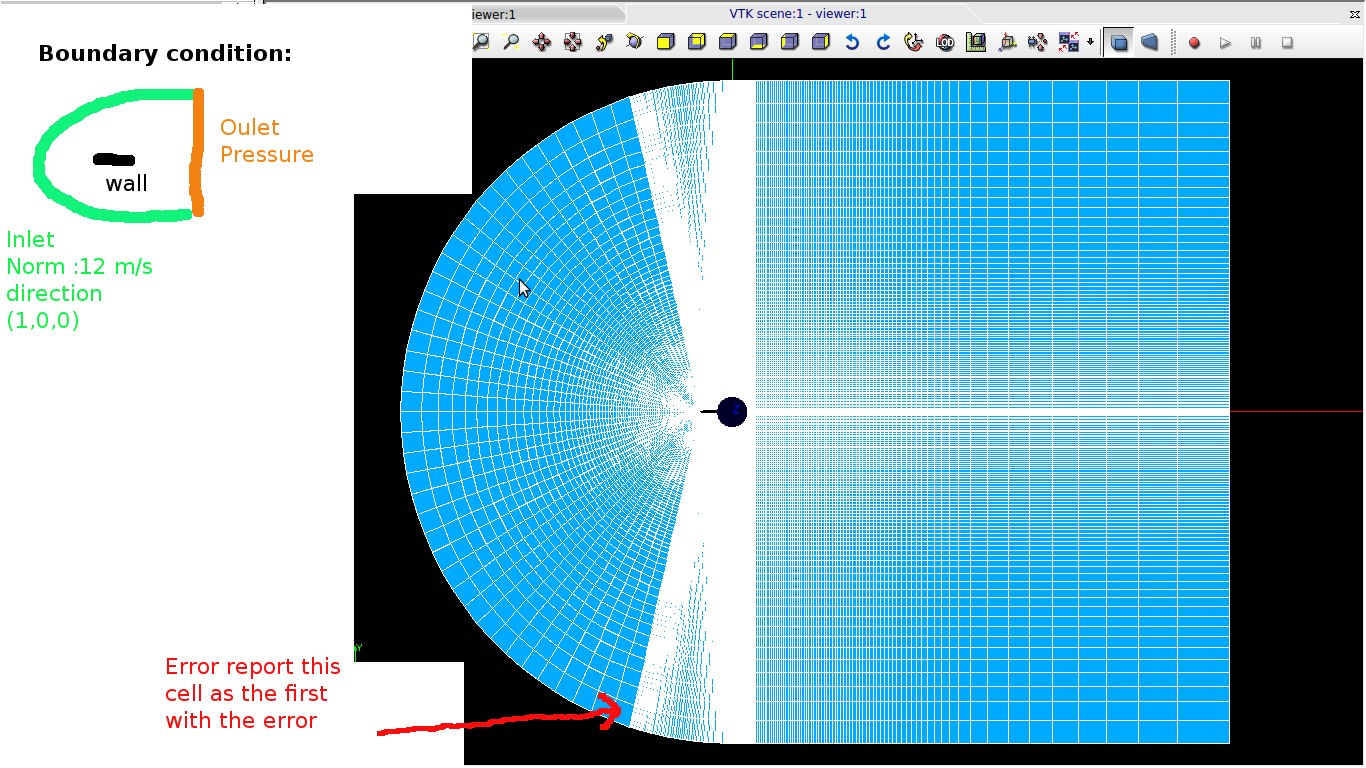Screen dimensions: 1366x768
Task: Rotate view clockwise
Action: tap(883, 42)
